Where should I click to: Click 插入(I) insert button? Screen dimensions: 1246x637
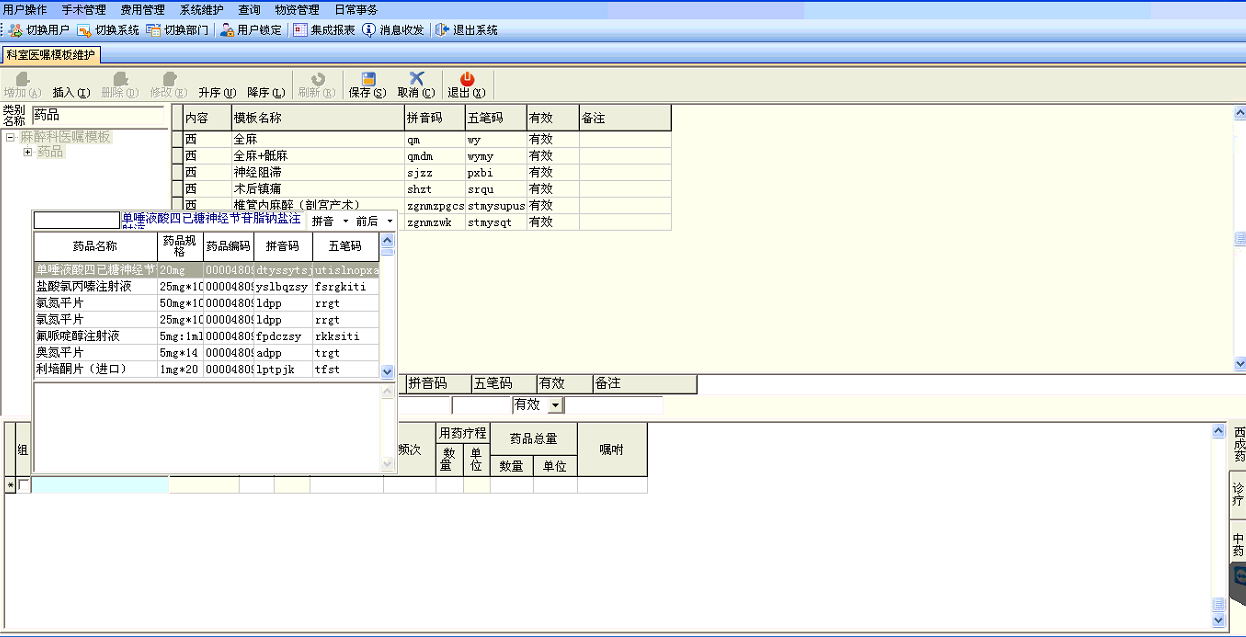tap(71, 92)
